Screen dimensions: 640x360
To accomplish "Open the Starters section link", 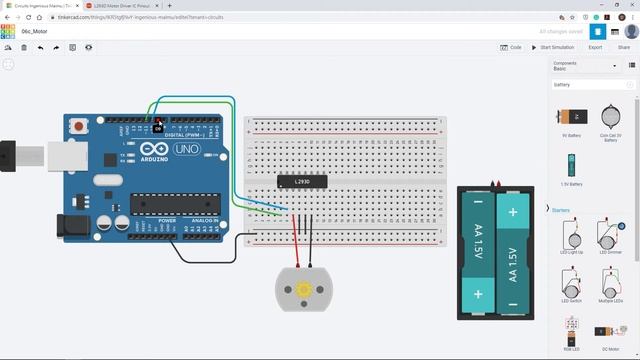I will point(561,210).
